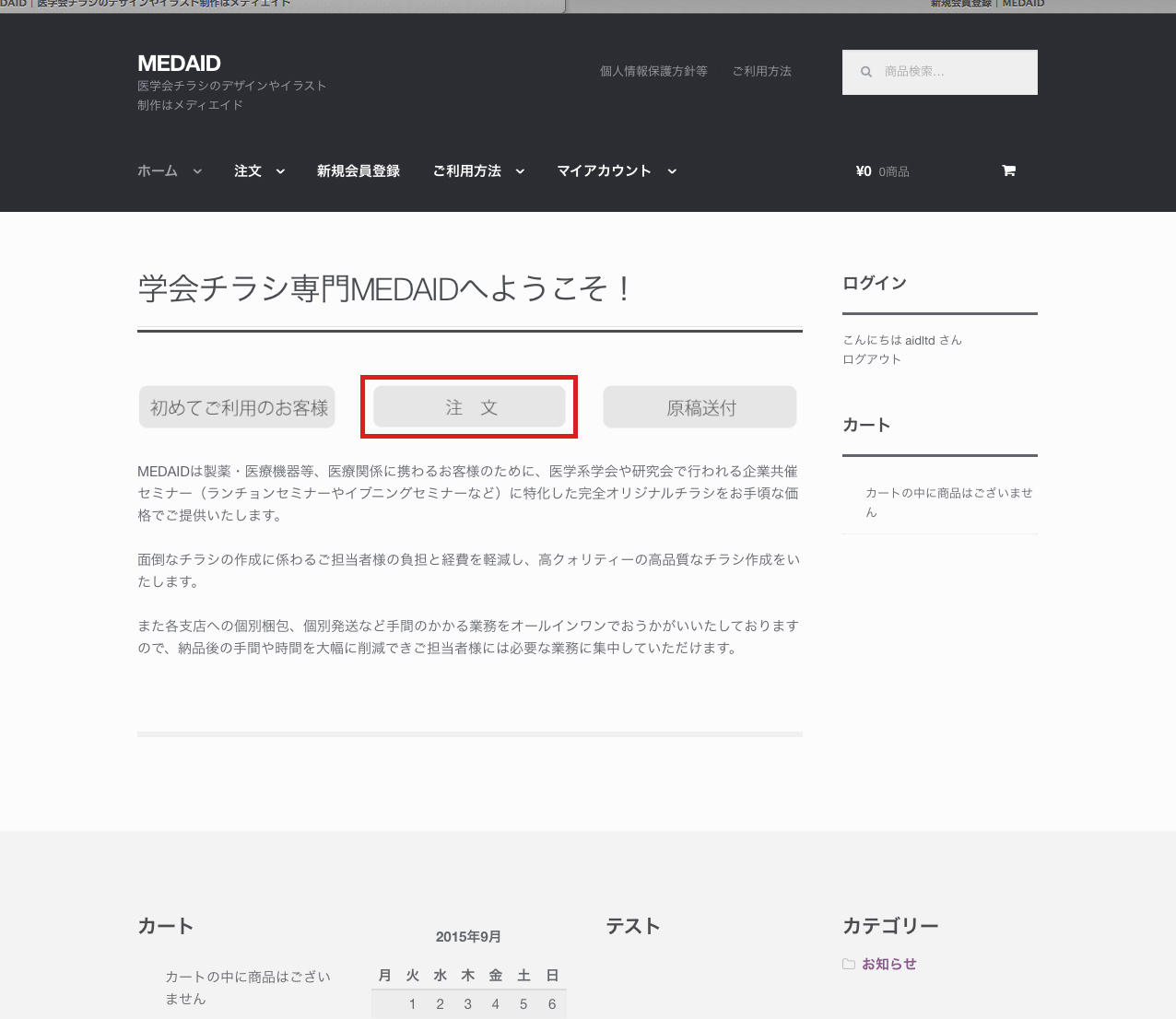
Task: Click the folder icon beside お知らせ
Action: pos(848,964)
